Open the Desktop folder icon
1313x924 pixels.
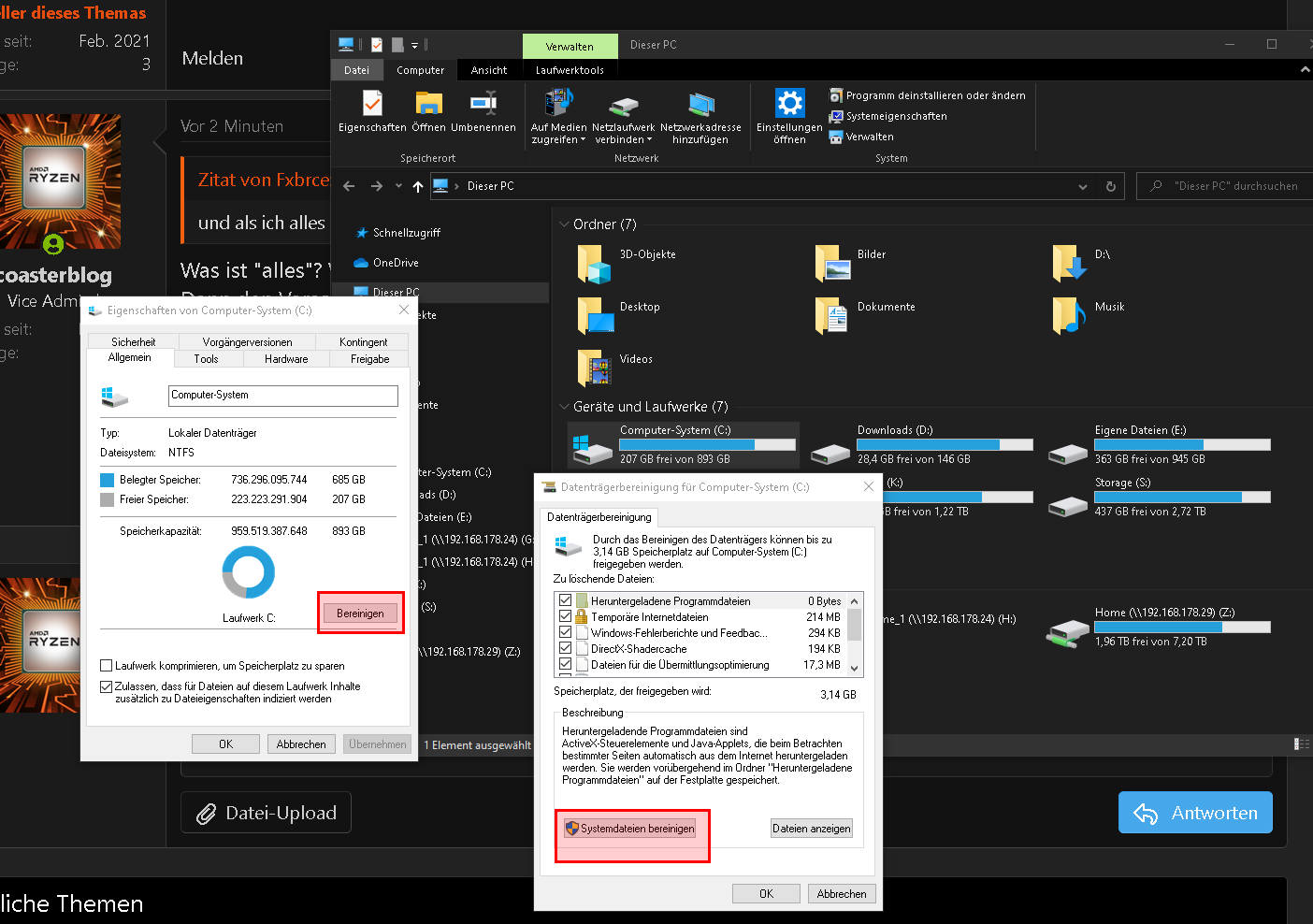pos(595,316)
